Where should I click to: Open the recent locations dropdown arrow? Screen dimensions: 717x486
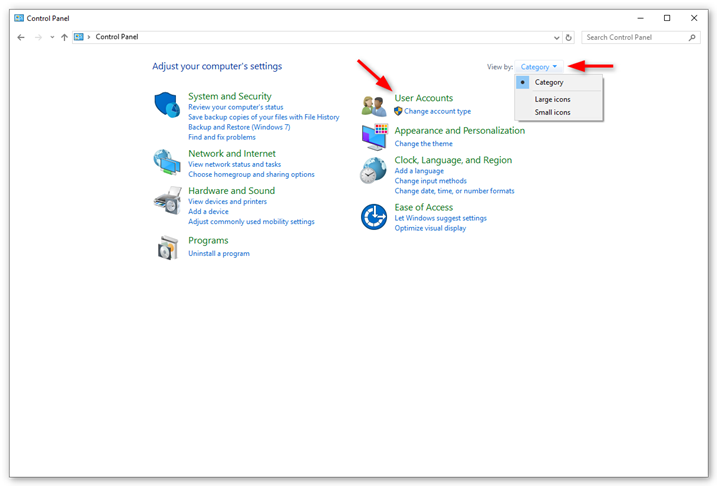pos(52,37)
